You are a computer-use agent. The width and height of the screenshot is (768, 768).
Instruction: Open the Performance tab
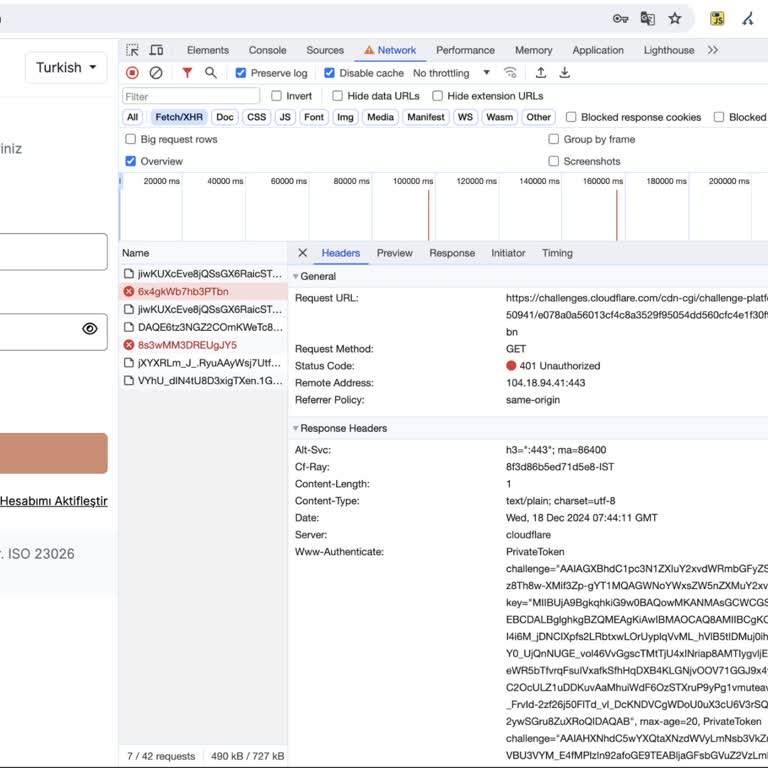point(465,50)
